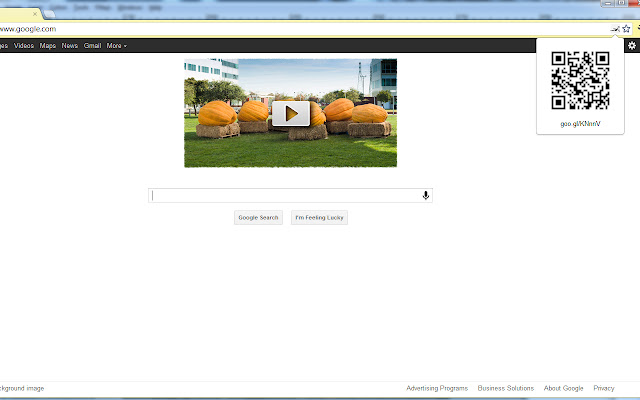Click the background image footer link

22,388
